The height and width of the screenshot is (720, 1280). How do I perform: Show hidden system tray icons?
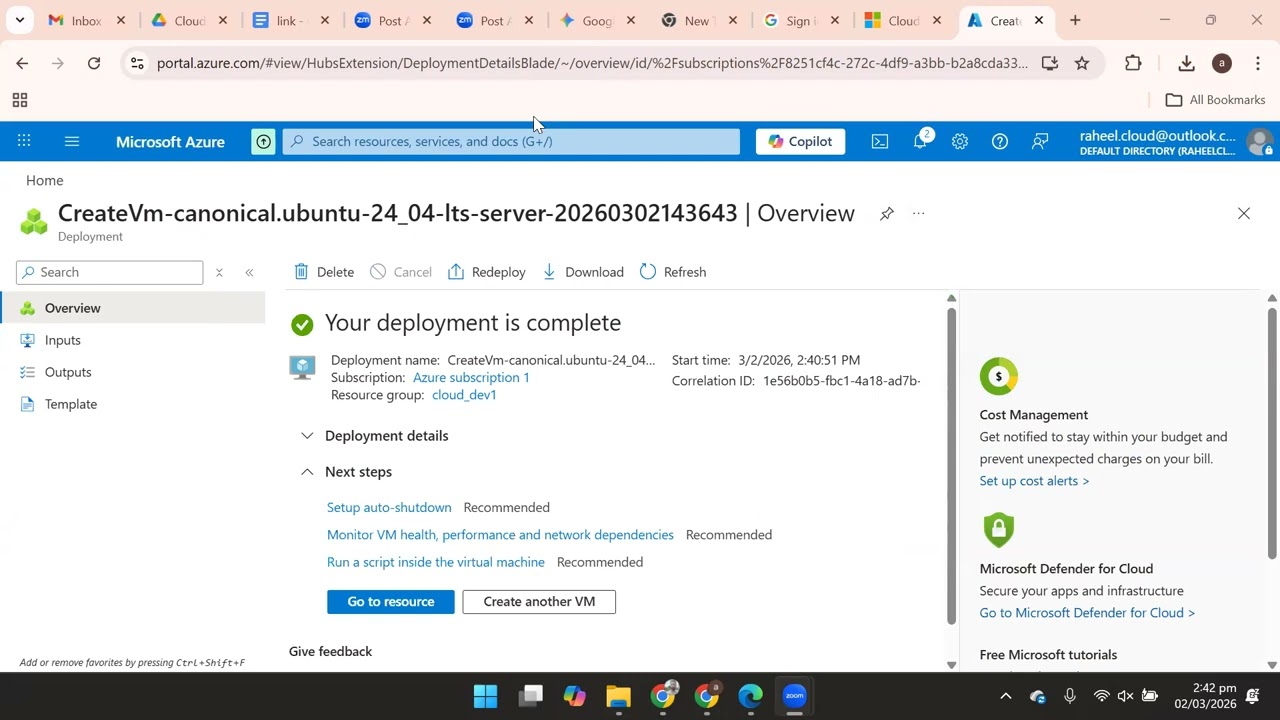[x=1006, y=696]
